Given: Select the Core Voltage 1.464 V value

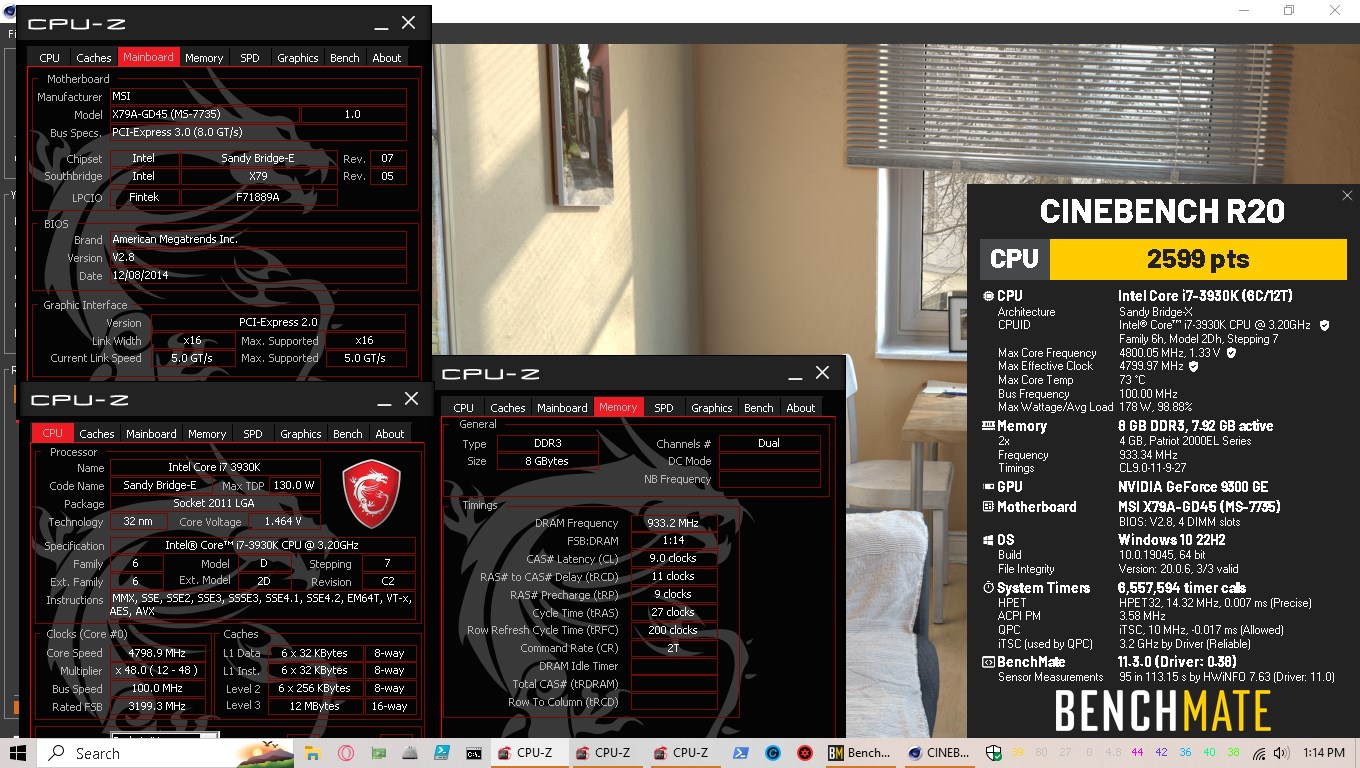Looking at the screenshot, I should [x=283, y=522].
